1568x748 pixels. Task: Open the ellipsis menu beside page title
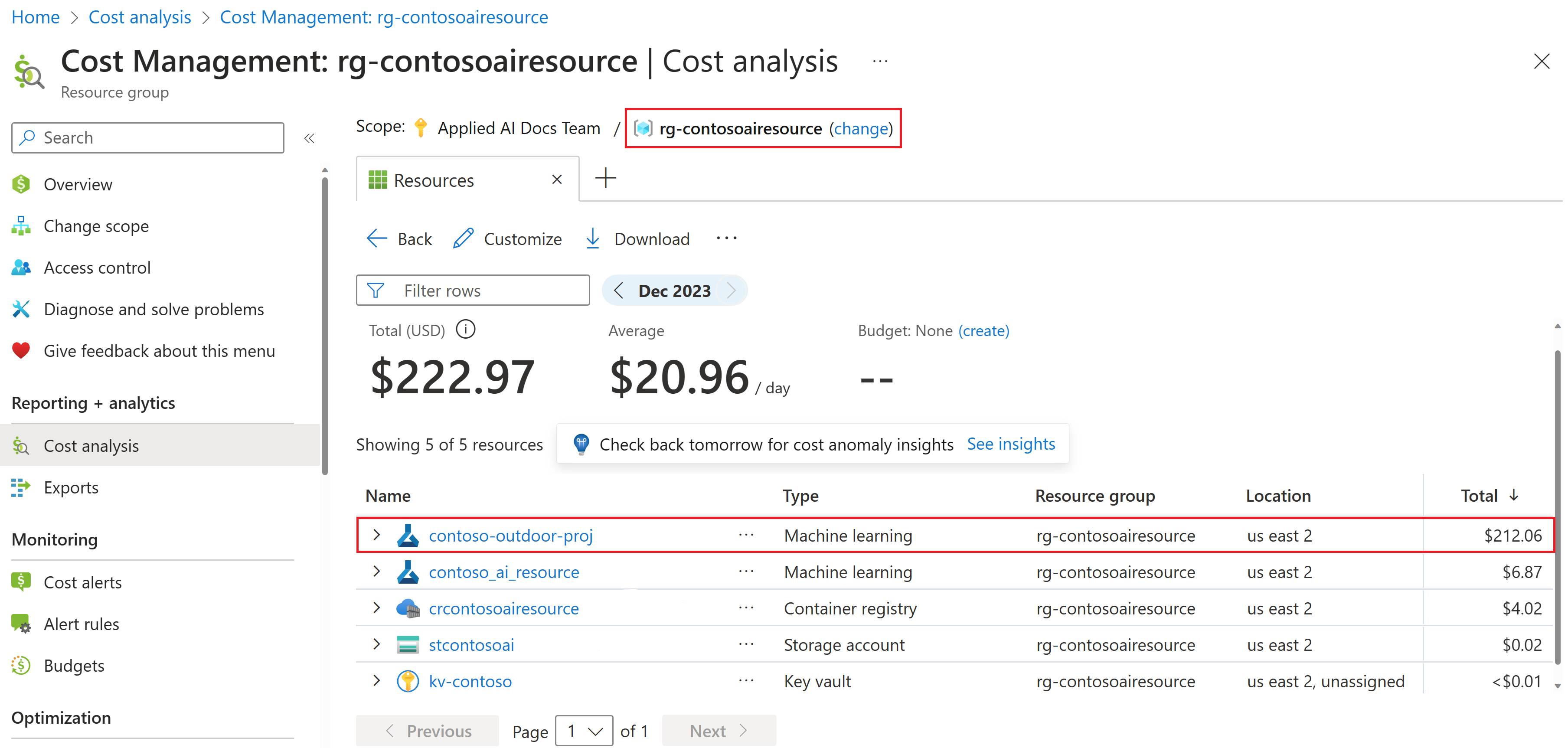(x=880, y=61)
